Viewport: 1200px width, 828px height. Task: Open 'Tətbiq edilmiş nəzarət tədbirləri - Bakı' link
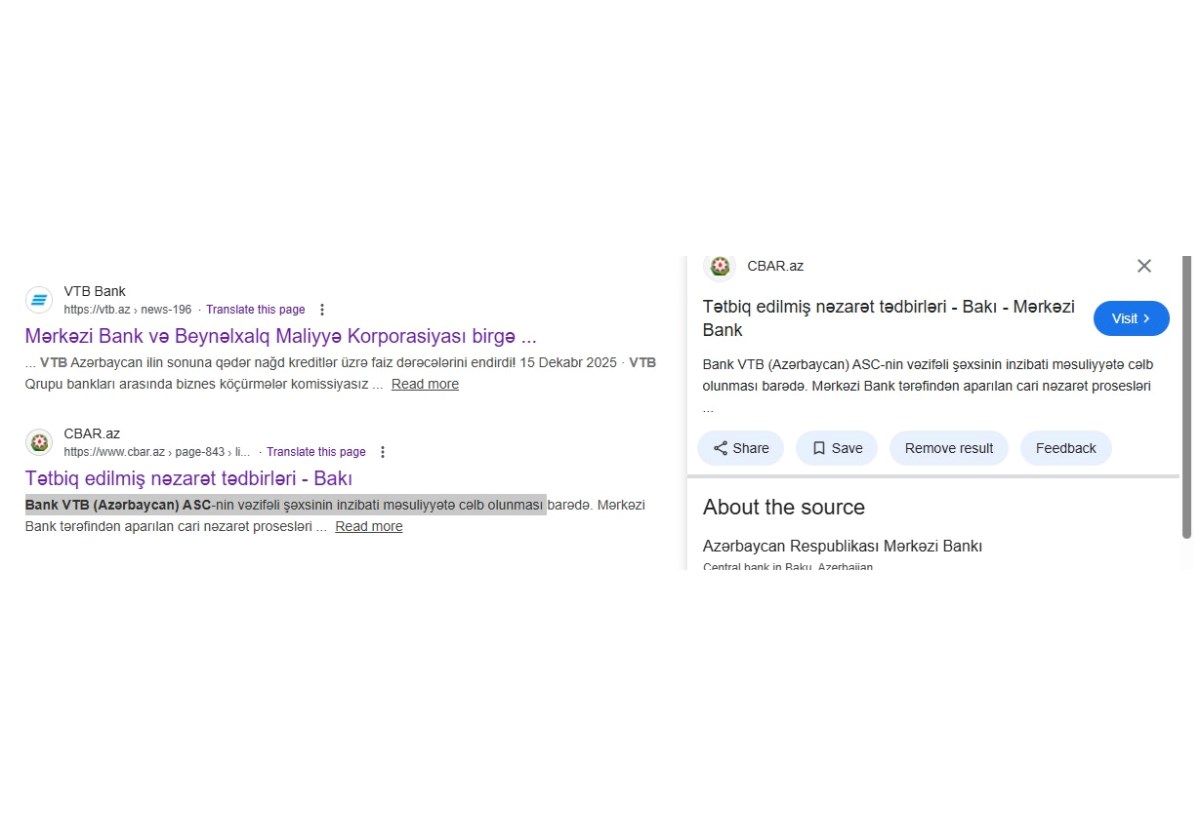pyautogui.click(x=188, y=478)
